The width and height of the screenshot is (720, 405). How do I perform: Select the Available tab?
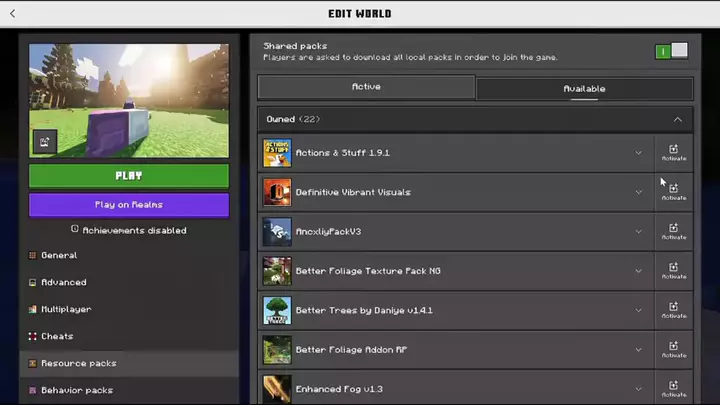pos(584,89)
